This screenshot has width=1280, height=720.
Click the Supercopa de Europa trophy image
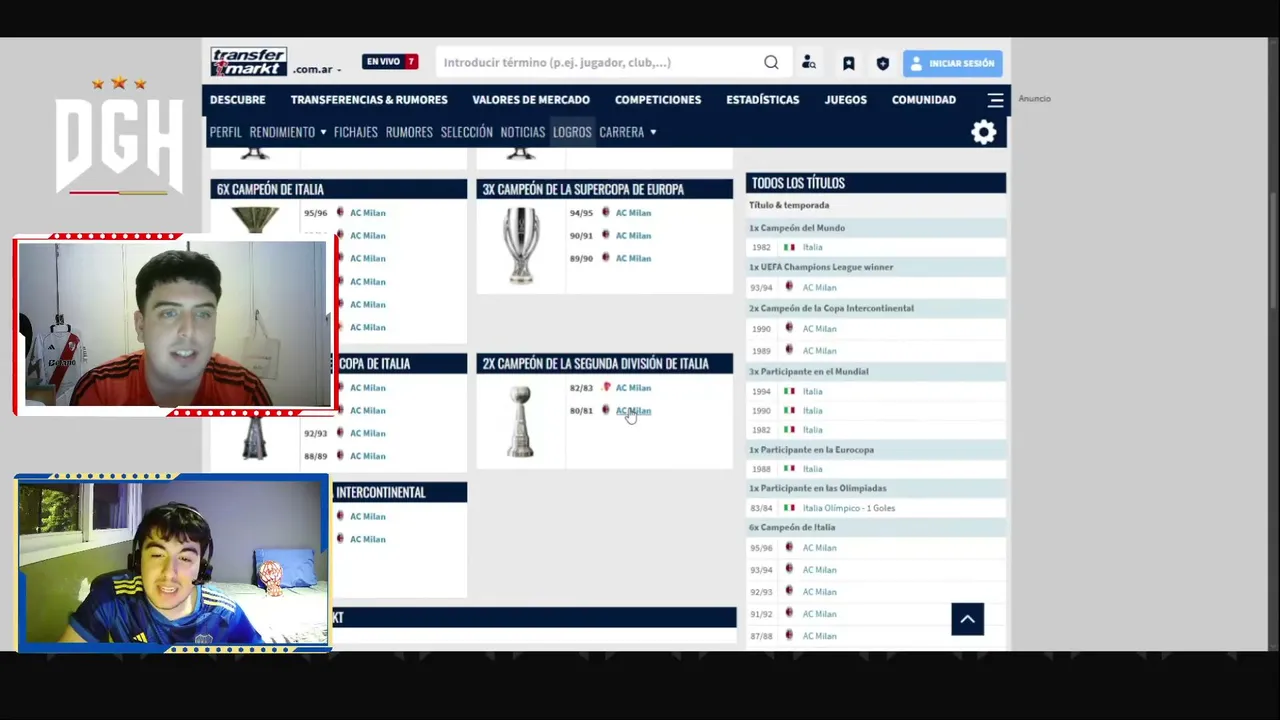(520, 246)
